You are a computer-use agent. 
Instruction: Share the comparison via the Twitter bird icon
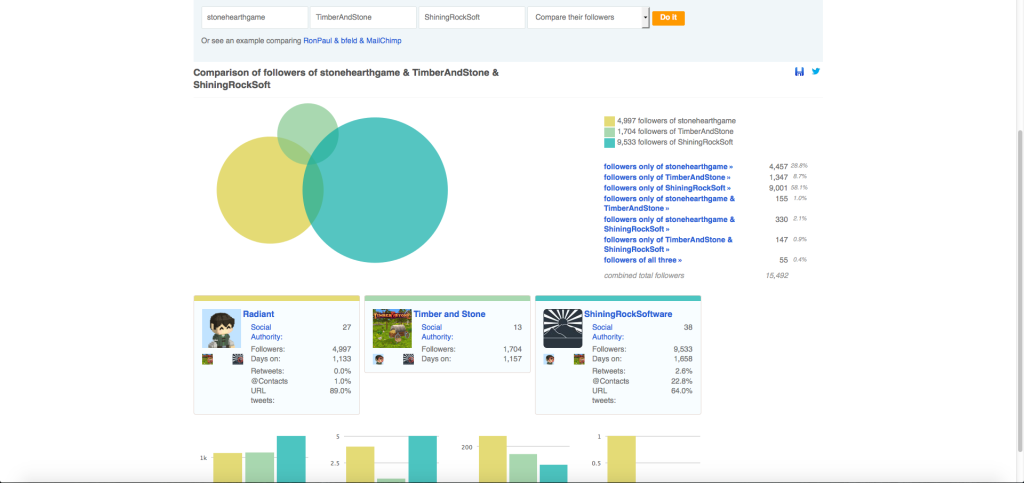point(816,71)
